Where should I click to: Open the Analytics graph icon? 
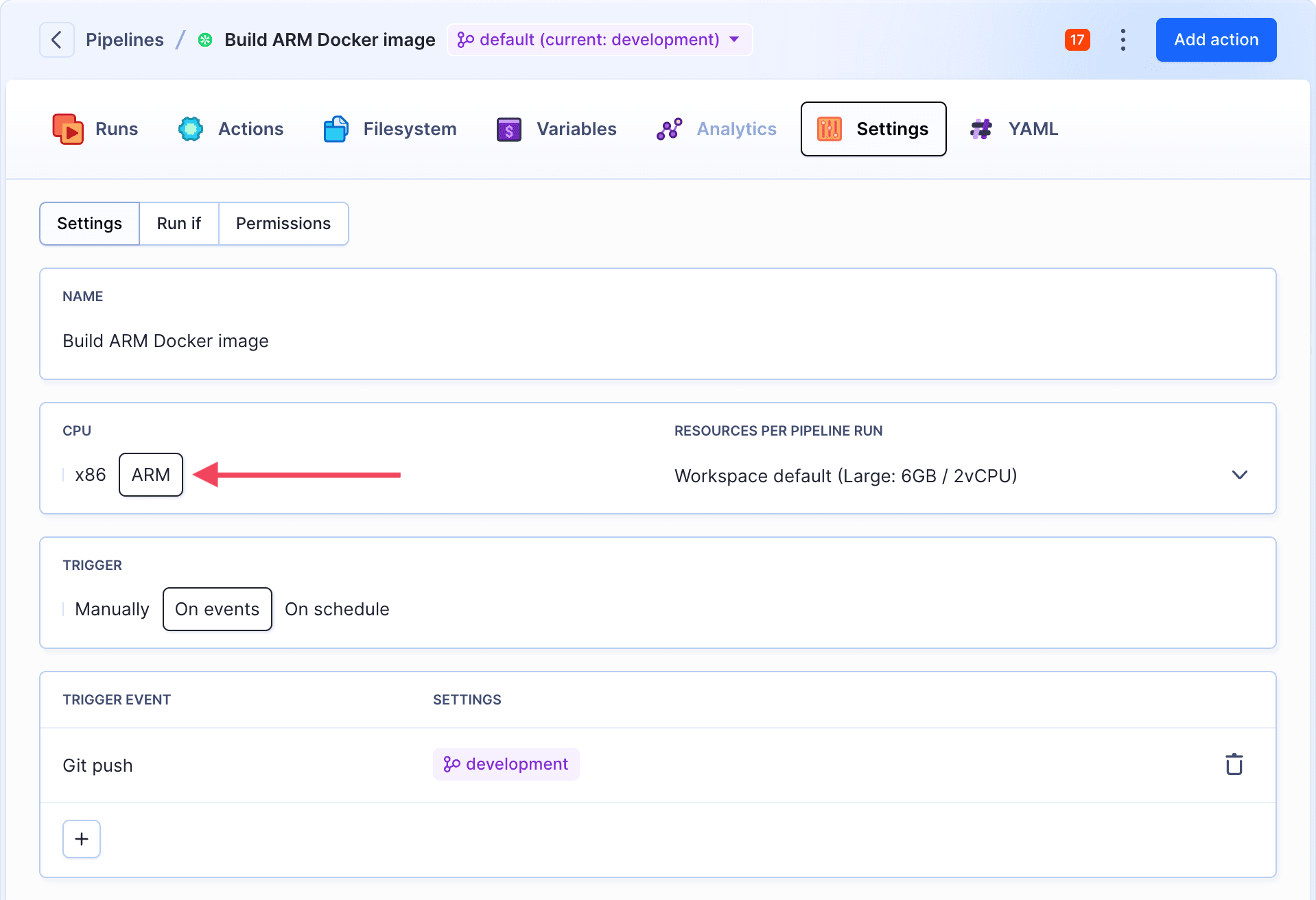click(669, 129)
